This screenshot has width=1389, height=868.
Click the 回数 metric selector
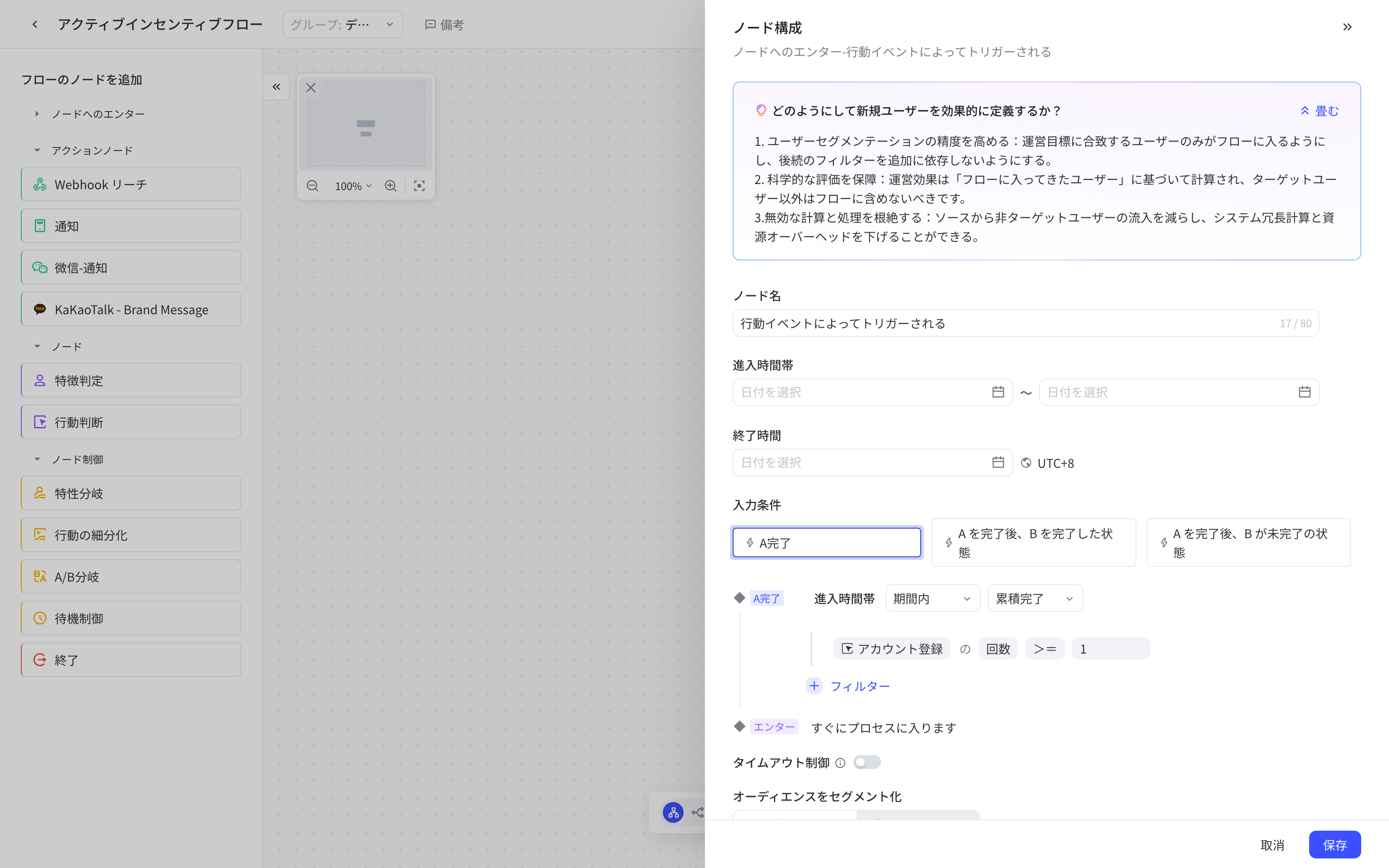click(998, 649)
